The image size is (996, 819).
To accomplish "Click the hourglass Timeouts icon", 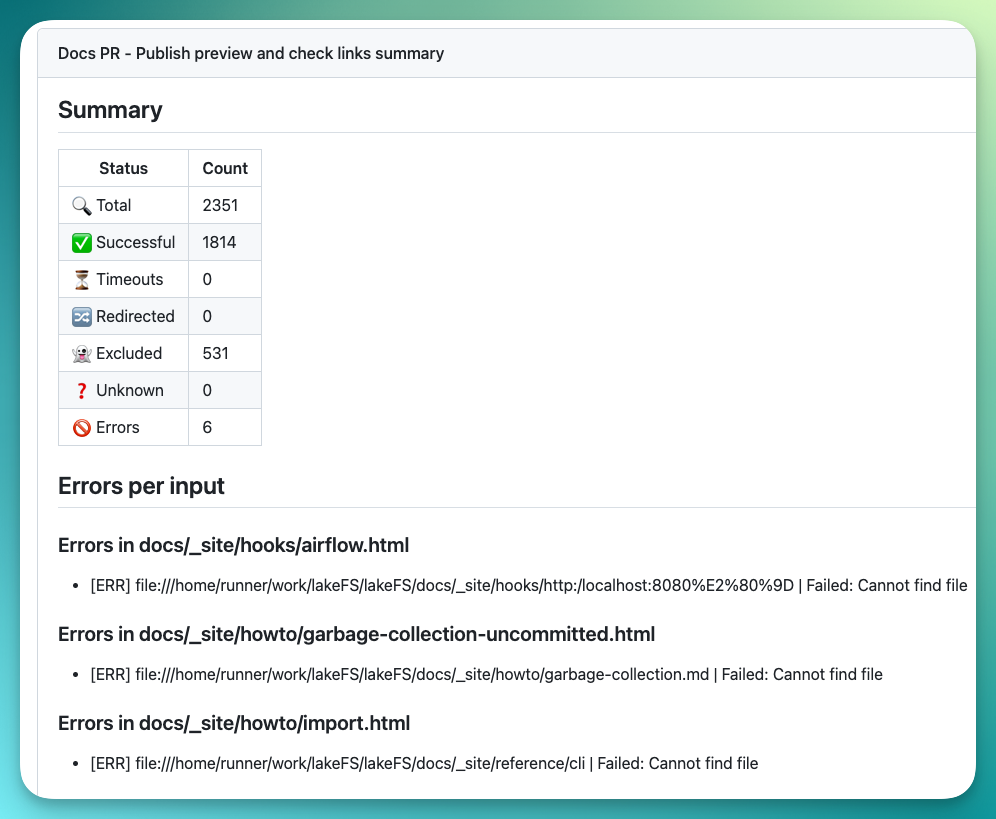I will (81, 279).
